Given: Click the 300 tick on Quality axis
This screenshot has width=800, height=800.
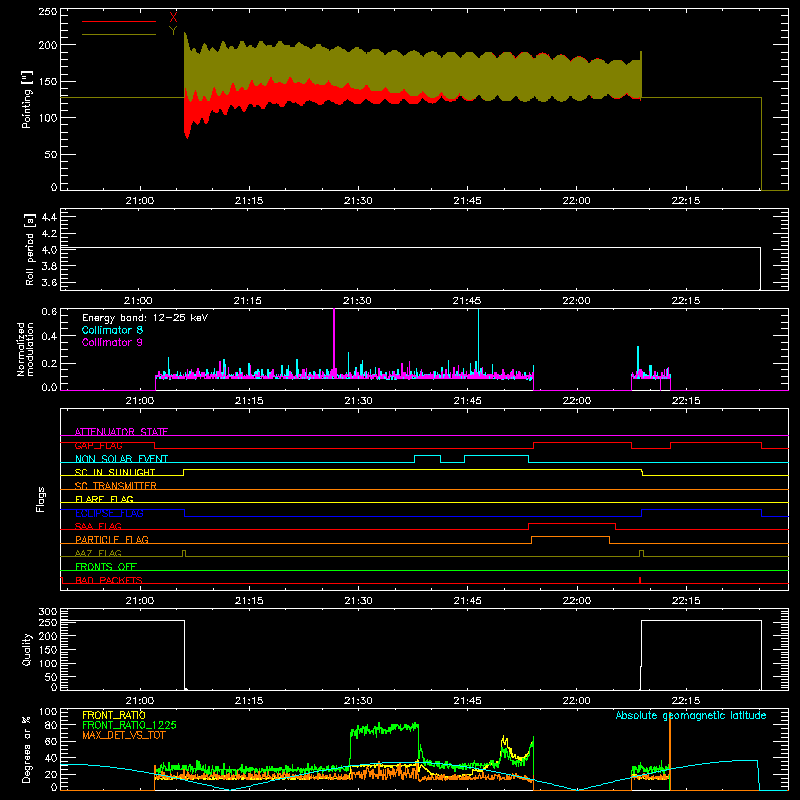Looking at the screenshot, I should click(48, 611).
